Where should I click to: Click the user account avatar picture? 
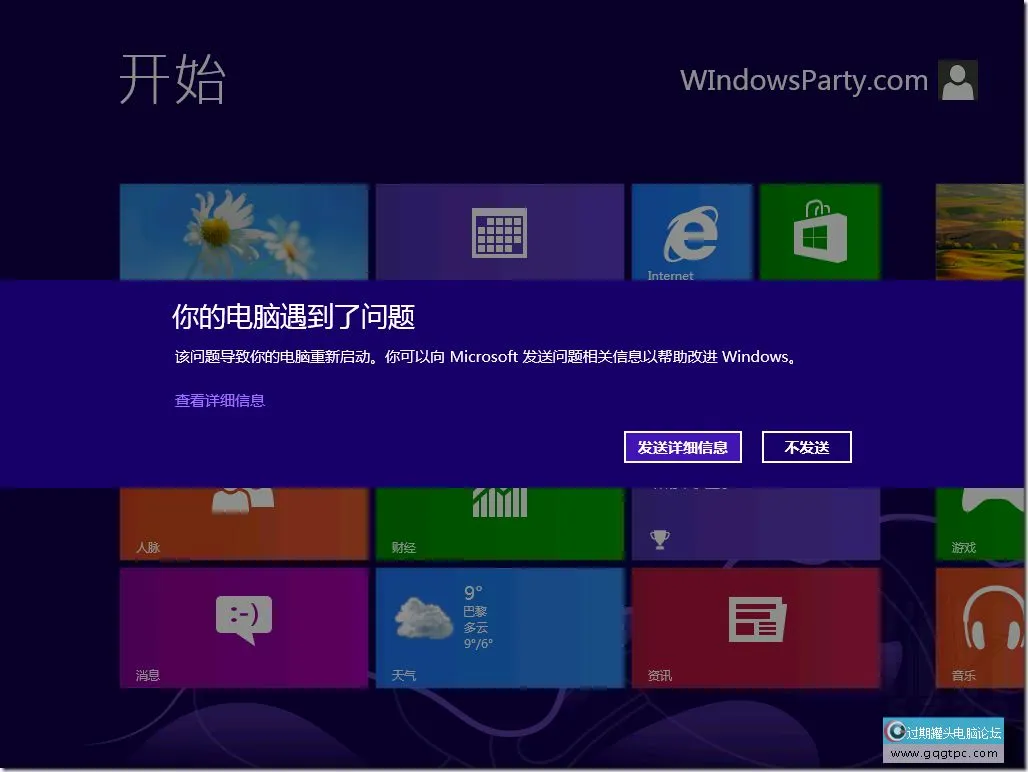coord(957,81)
